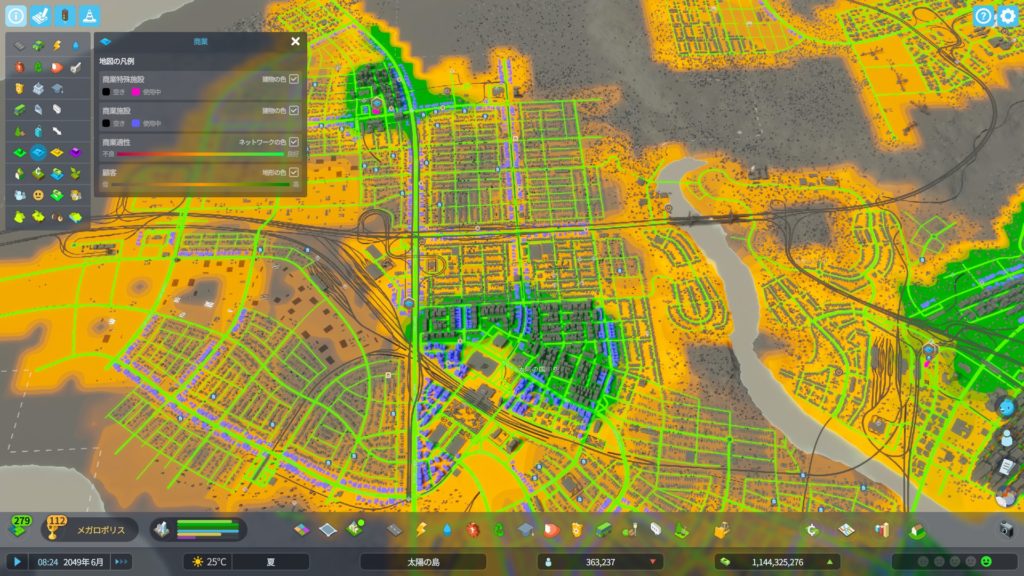Open the Info Views button
The width and height of the screenshot is (1024, 576).
[x=16, y=16]
